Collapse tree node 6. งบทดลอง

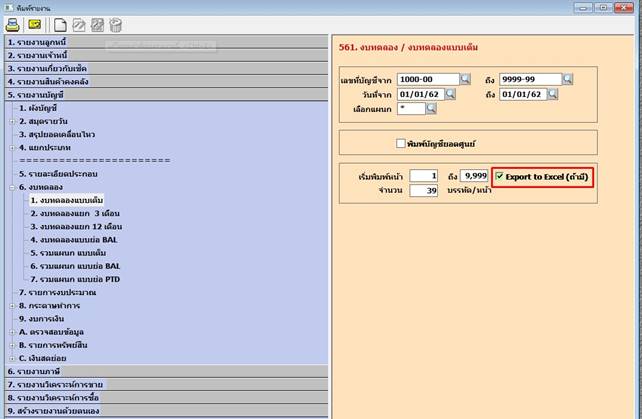(x=12, y=188)
